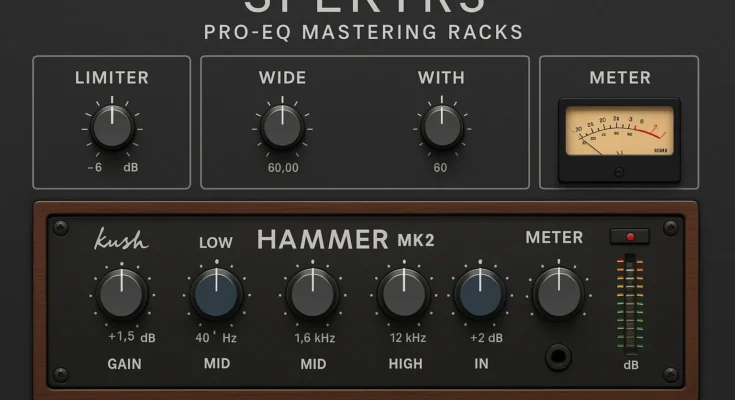Click the PRO-EQ MASTERING RACKS heading
The image size is (735, 400).
coord(363,32)
